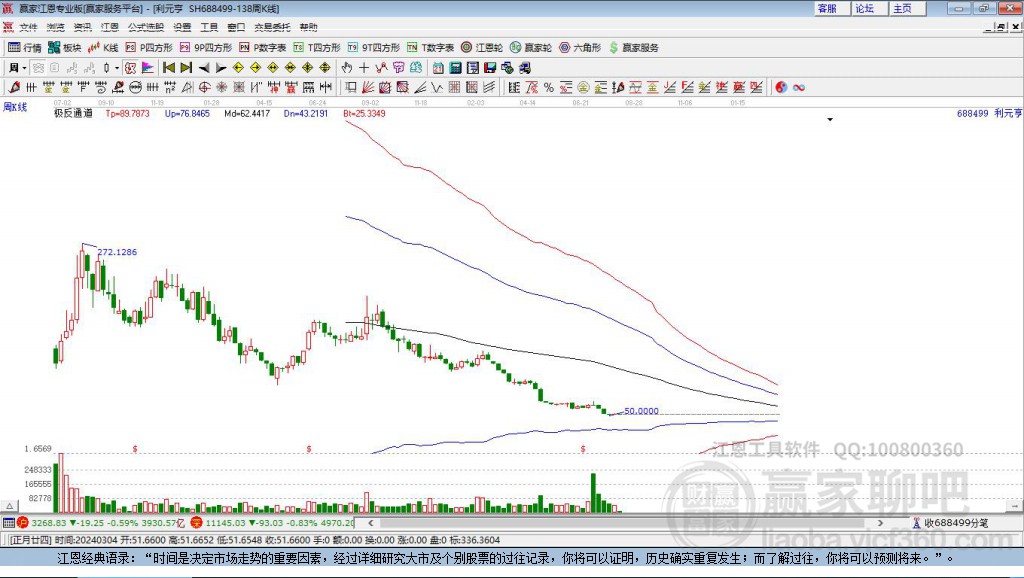This screenshot has height=578, width=1024.
Task: Click the horizontal scrollbar left arrow
Action: coord(370,523)
